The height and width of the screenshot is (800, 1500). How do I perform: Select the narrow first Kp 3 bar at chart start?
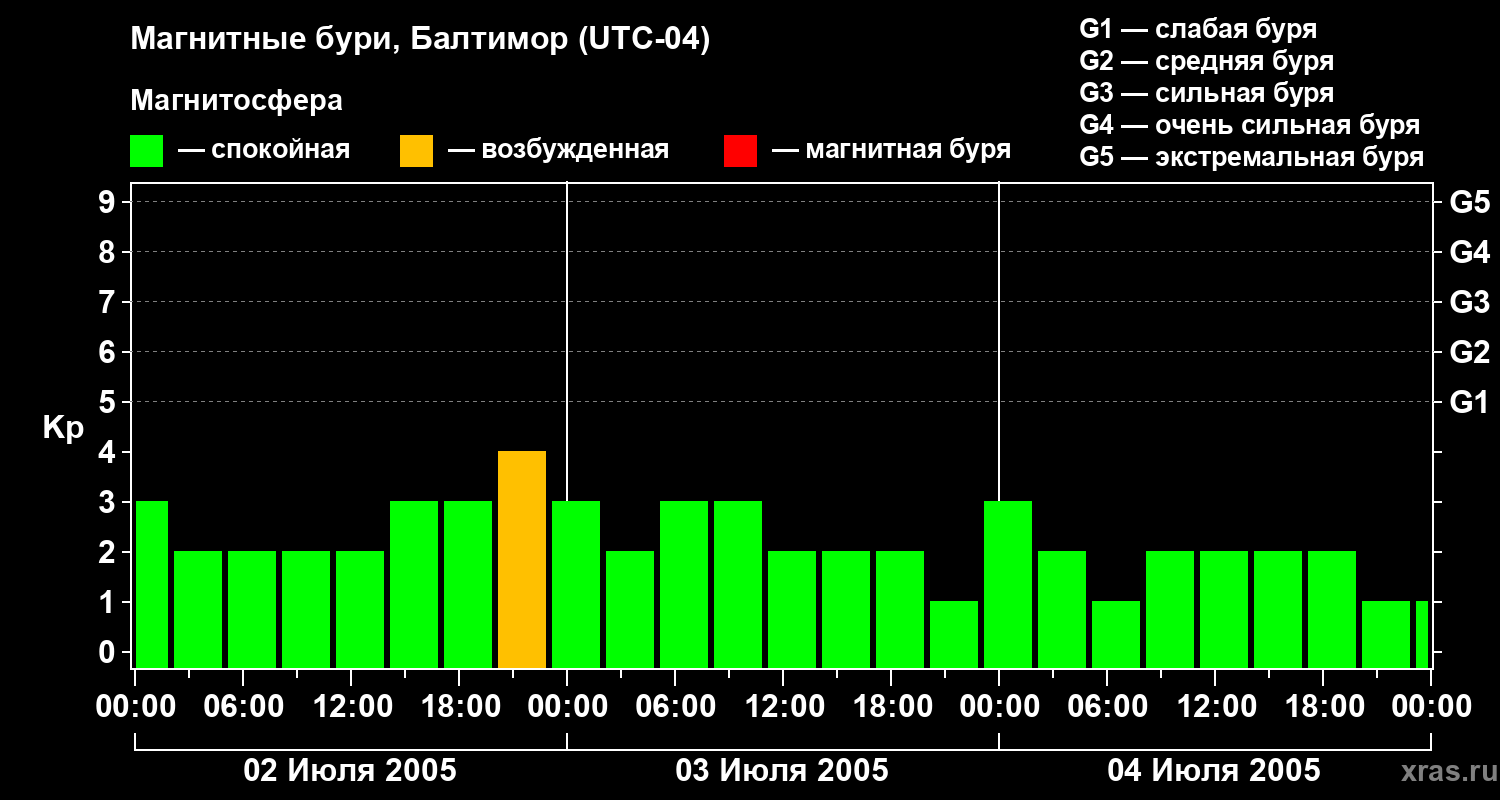tap(152, 585)
